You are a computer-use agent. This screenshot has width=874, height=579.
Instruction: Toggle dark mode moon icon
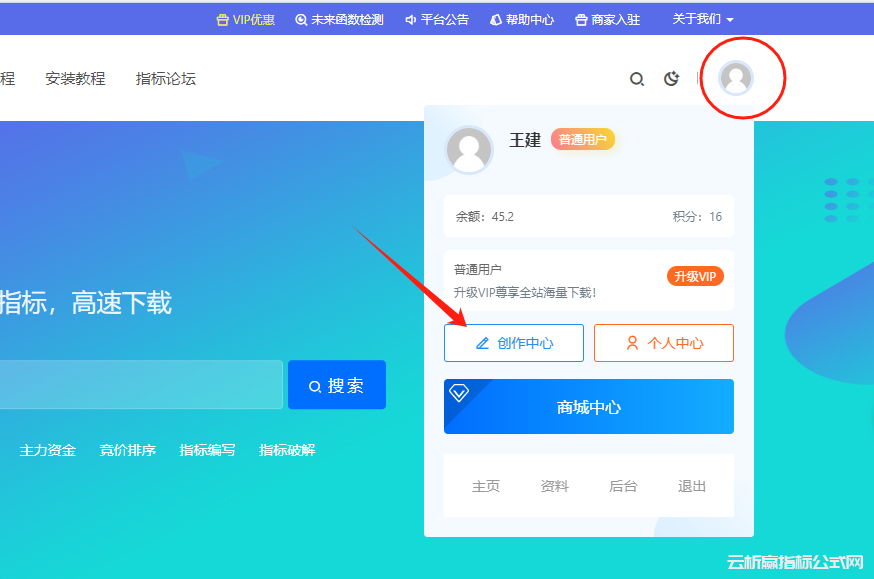click(x=671, y=79)
